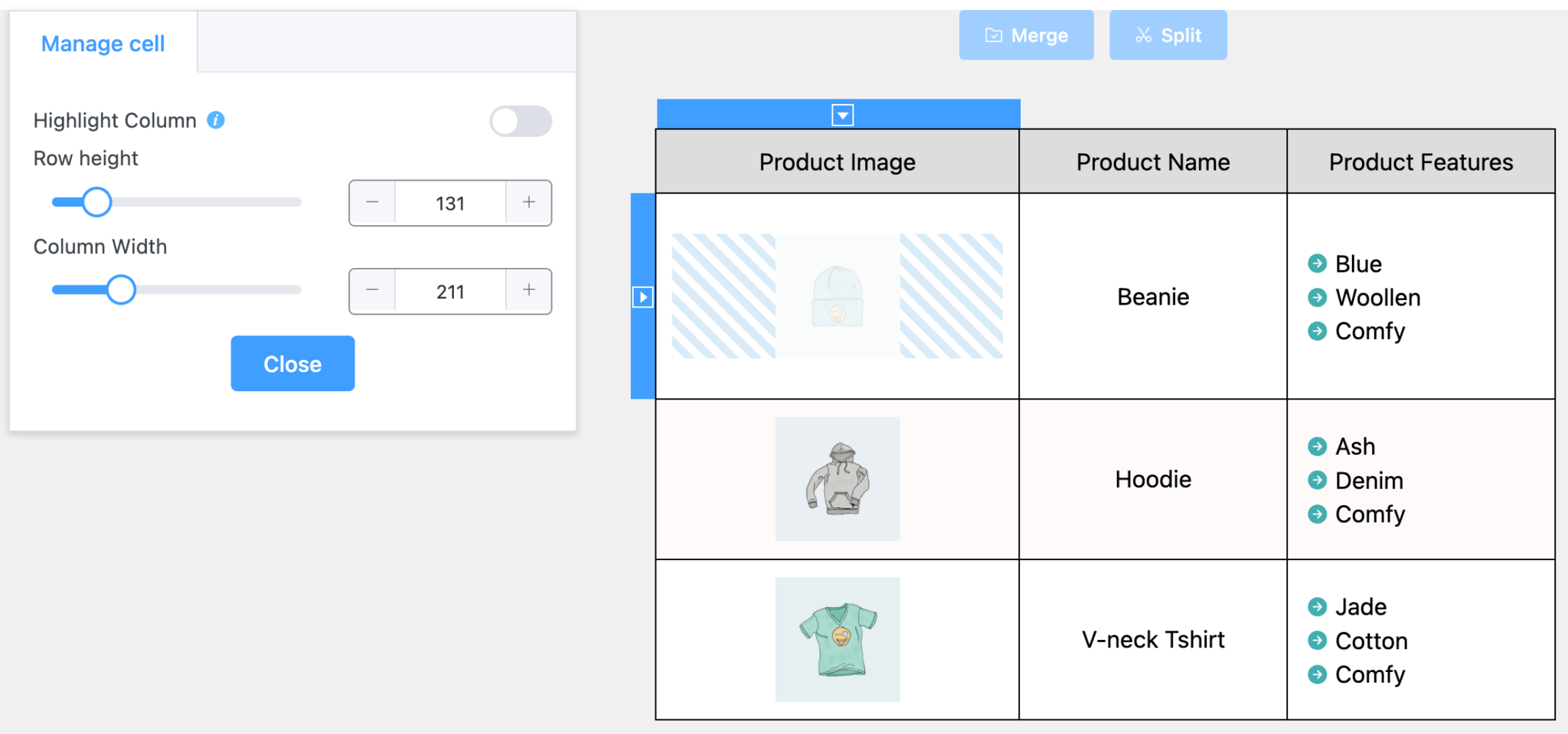Viewport: 1568px width, 734px height.
Task: Select the Hoodie product image thumbnail
Action: (x=838, y=479)
